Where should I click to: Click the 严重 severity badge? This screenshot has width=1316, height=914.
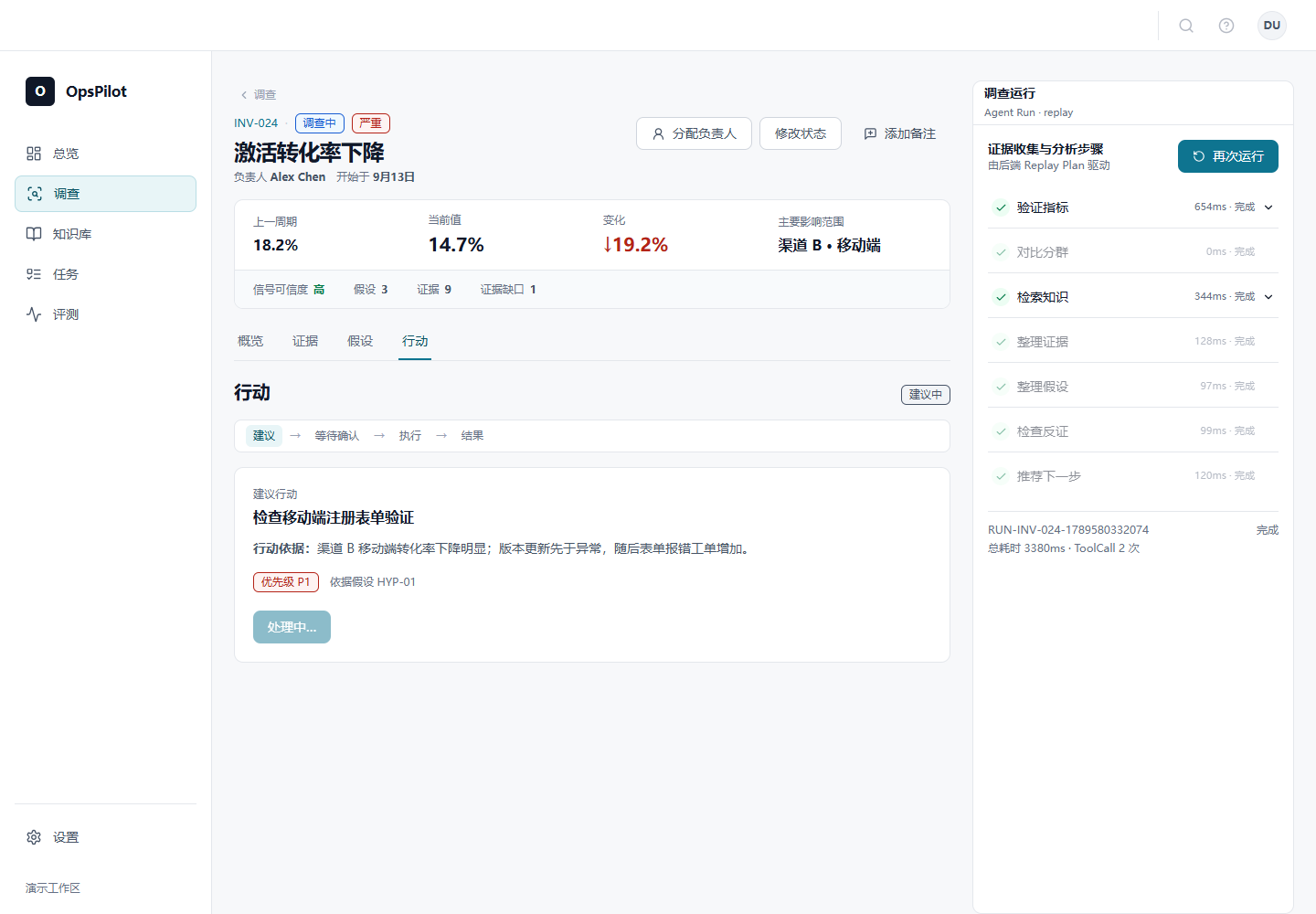point(371,123)
